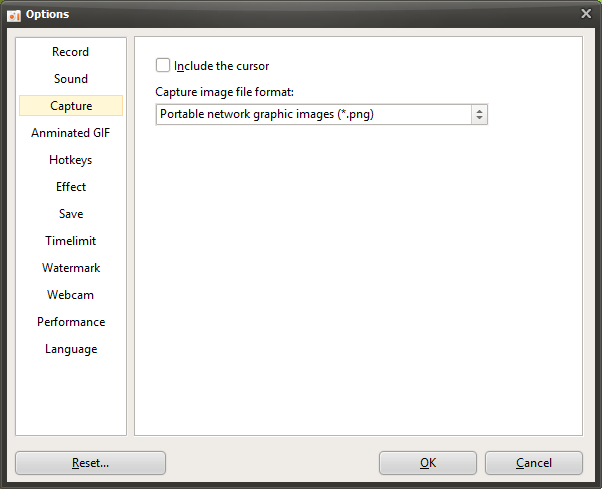
Task: Go to Anminated GIF settings
Action: tap(71, 133)
